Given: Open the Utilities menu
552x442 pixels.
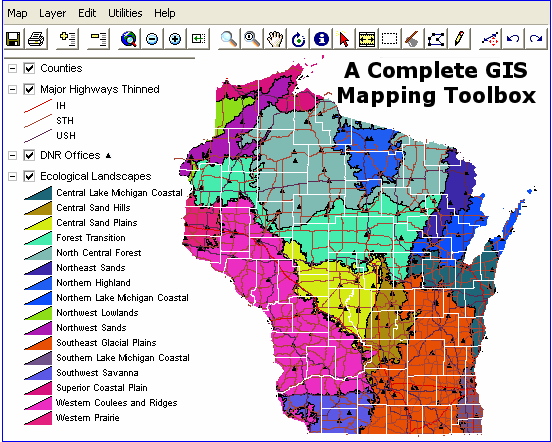Looking at the screenshot, I should point(125,13).
